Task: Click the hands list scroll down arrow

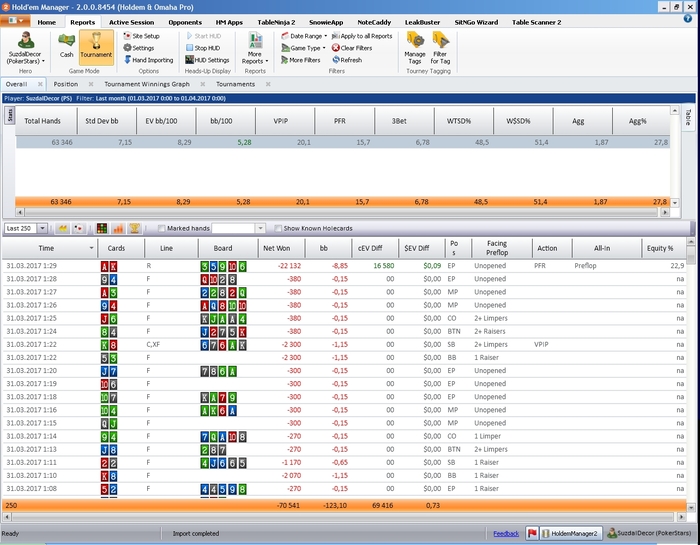Action: click(x=691, y=508)
